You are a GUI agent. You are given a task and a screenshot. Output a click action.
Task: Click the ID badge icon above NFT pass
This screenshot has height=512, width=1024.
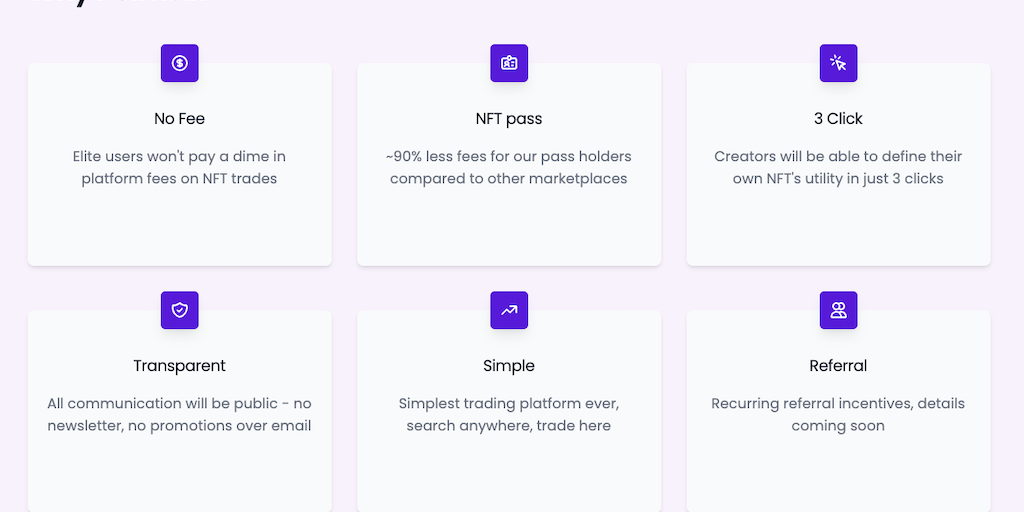(x=509, y=63)
